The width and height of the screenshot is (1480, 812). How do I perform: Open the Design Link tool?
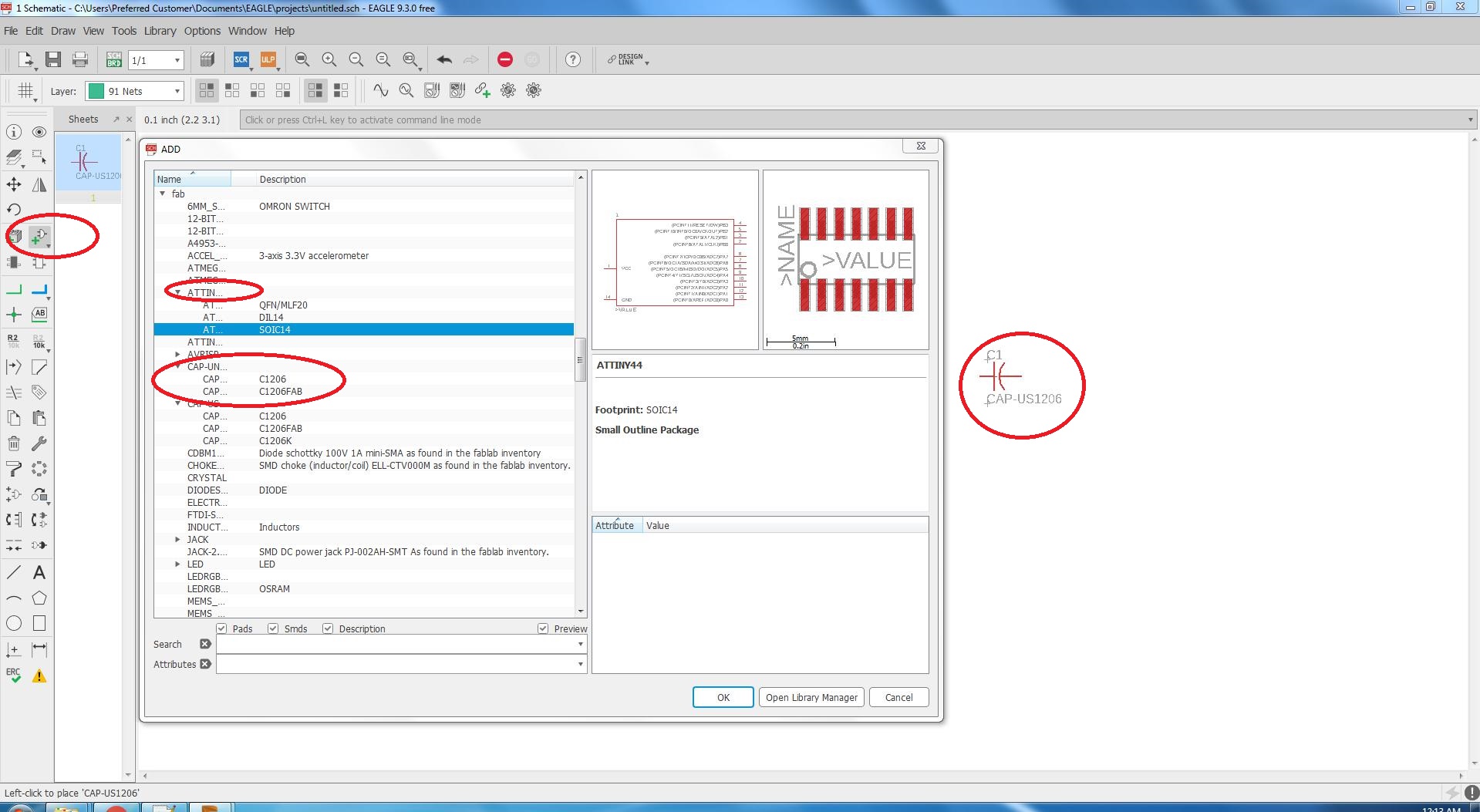coord(627,59)
